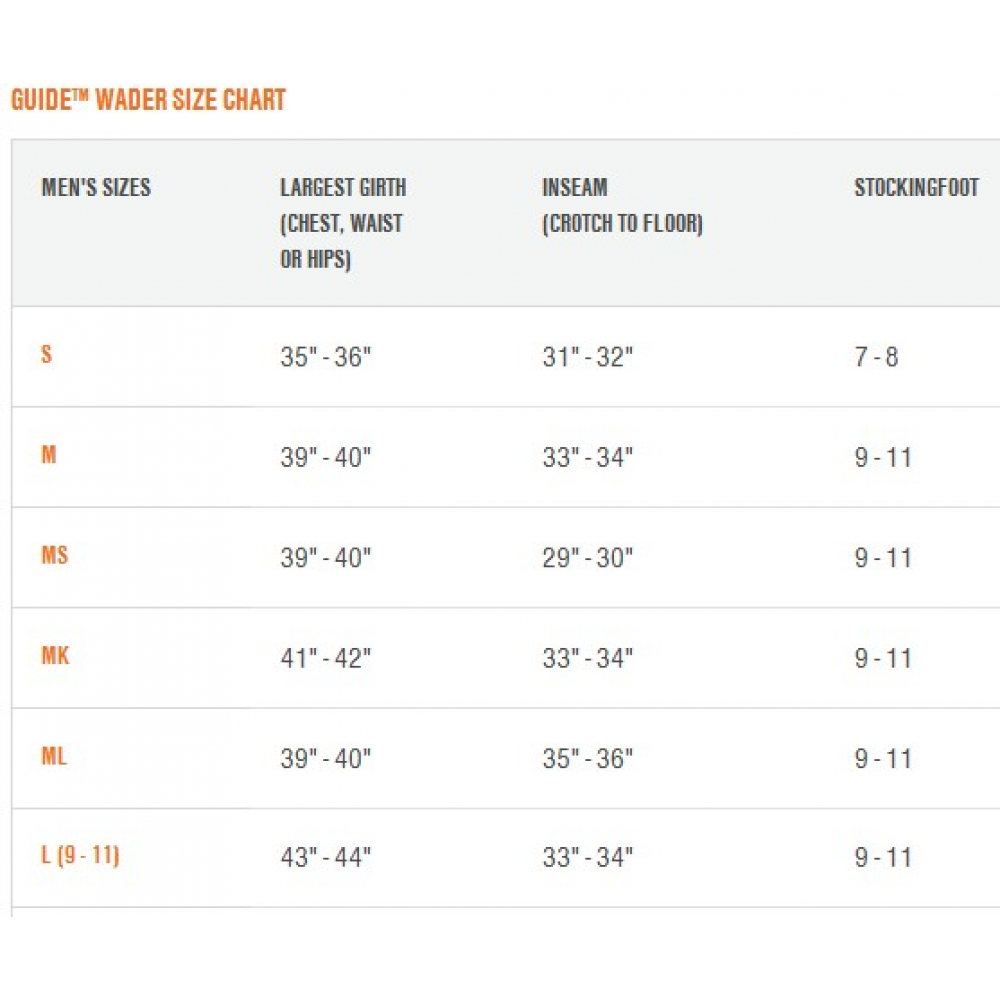The image size is (1000, 1000).
Task: Click the 35" - 36" girth cell for size S
Action: [325, 357]
